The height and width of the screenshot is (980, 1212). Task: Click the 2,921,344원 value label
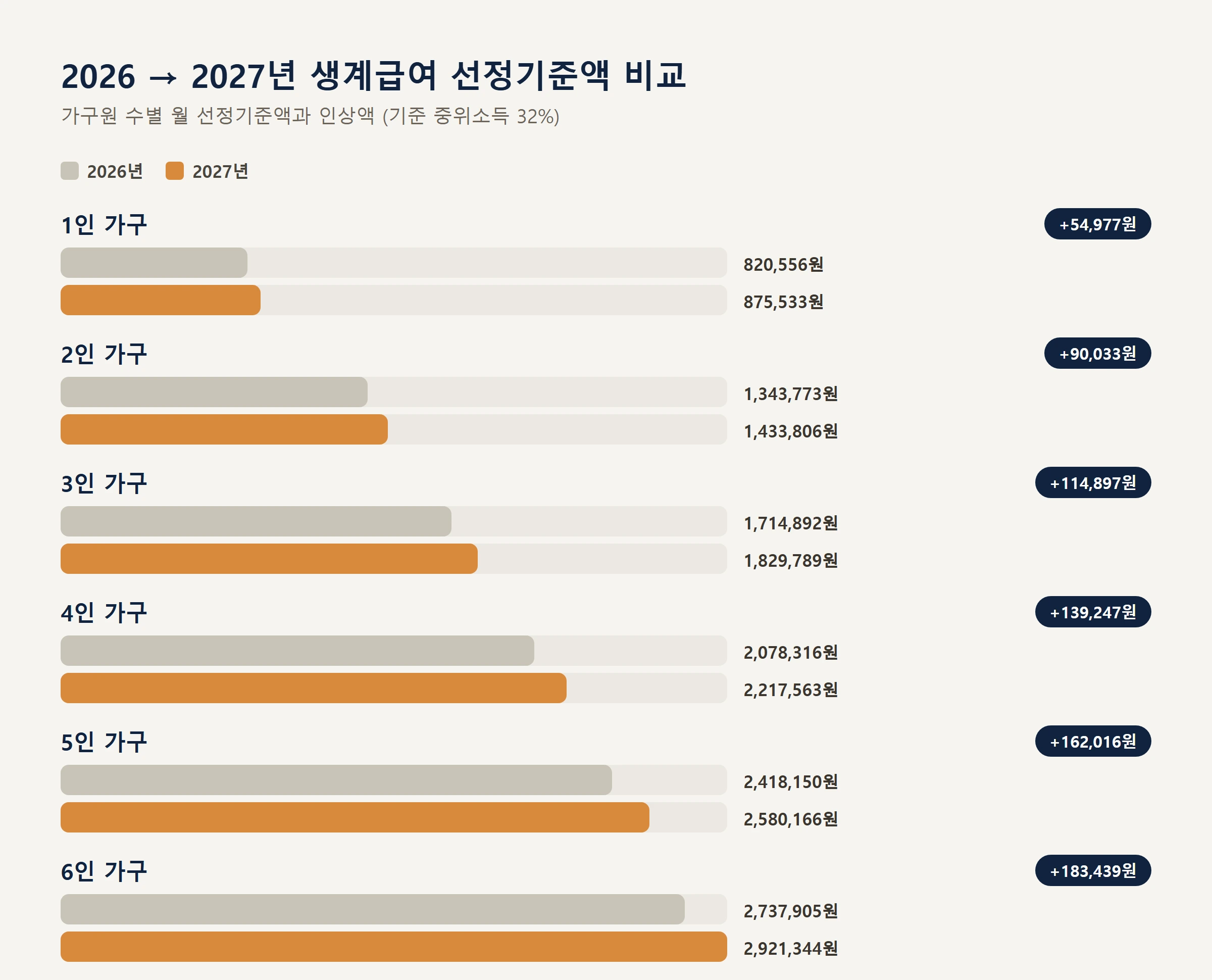[790, 948]
